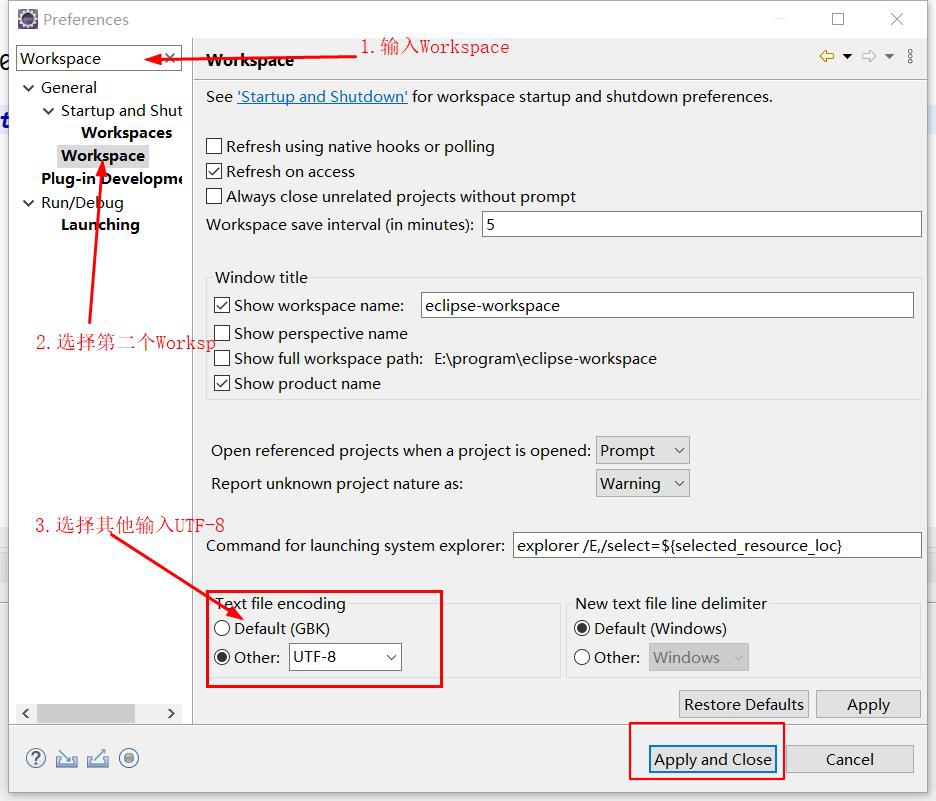Screen dimensions: 936x801
Task: Click the Cancel button
Action: coord(849,759)
